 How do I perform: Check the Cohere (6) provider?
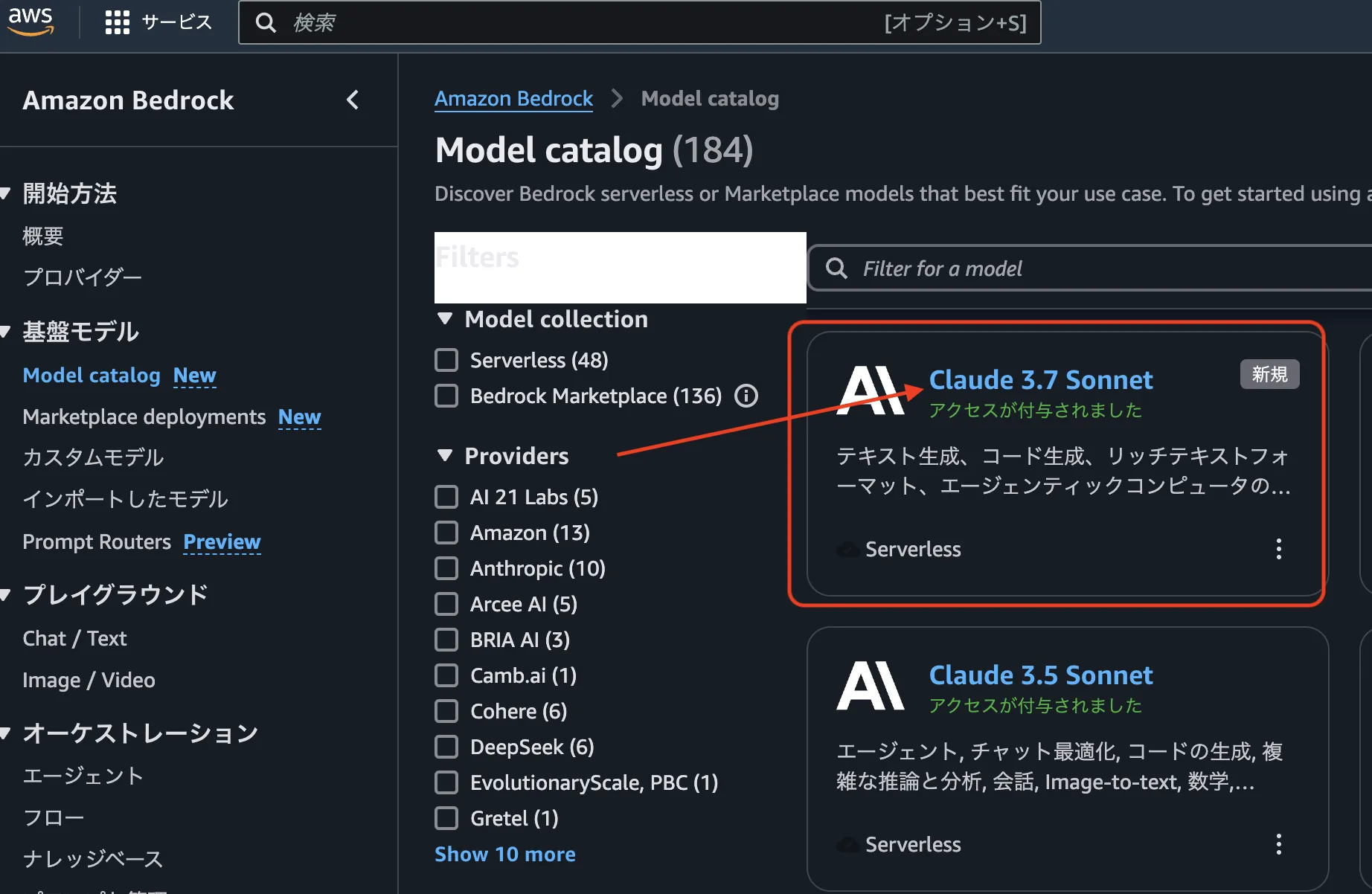[x=446, y=711]
